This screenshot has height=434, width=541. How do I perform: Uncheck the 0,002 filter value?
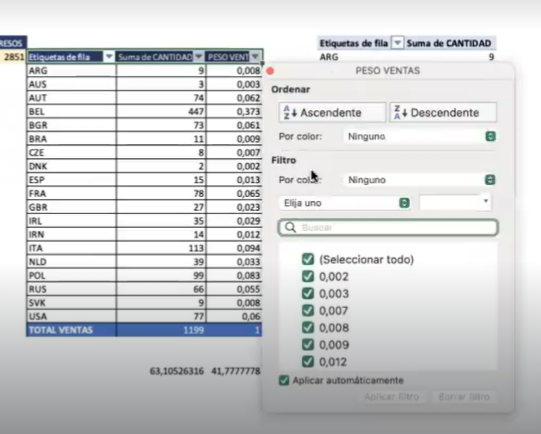tap(308, 276)
